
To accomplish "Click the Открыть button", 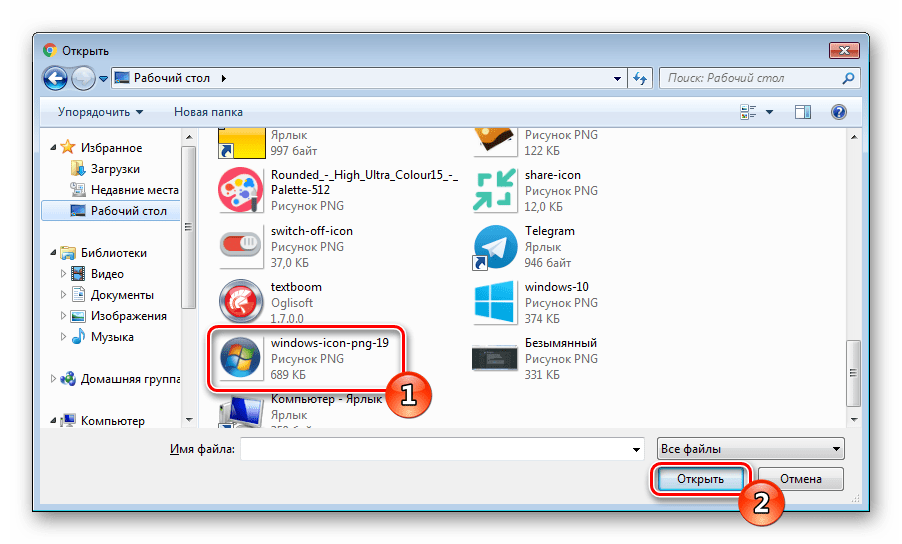I will (x=700, y=479).
